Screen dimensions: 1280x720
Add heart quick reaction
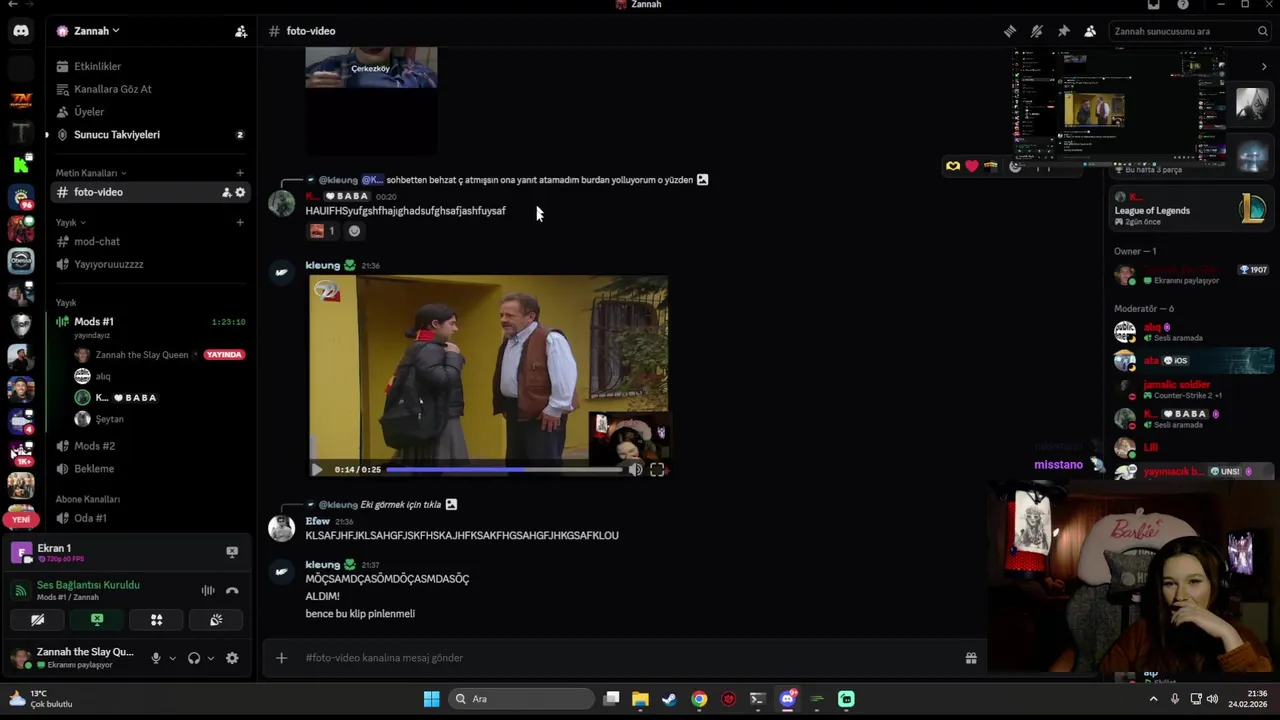pos(971,166)
